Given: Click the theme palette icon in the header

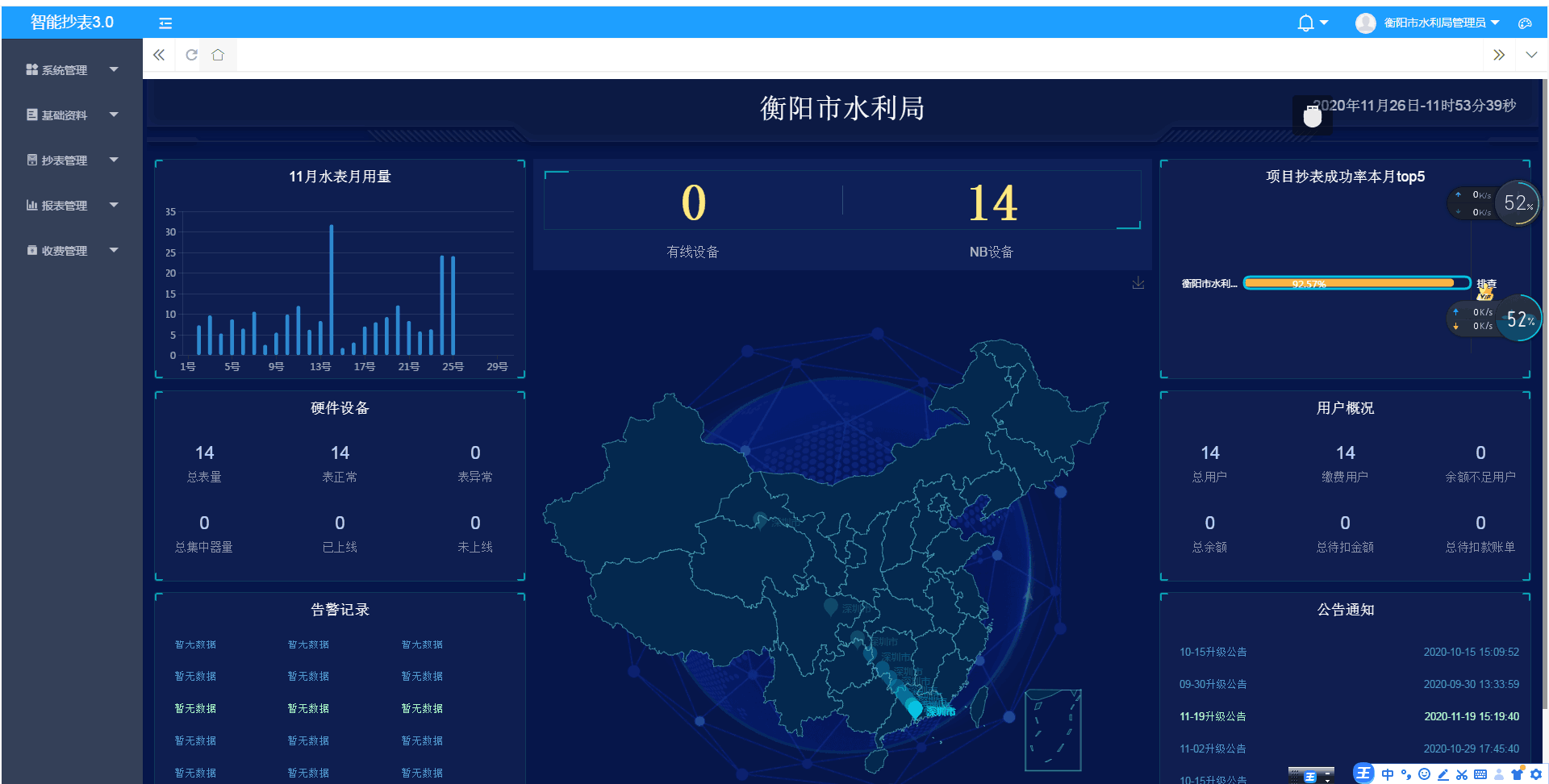Looking at the screenshot, I should point(1525,23).
